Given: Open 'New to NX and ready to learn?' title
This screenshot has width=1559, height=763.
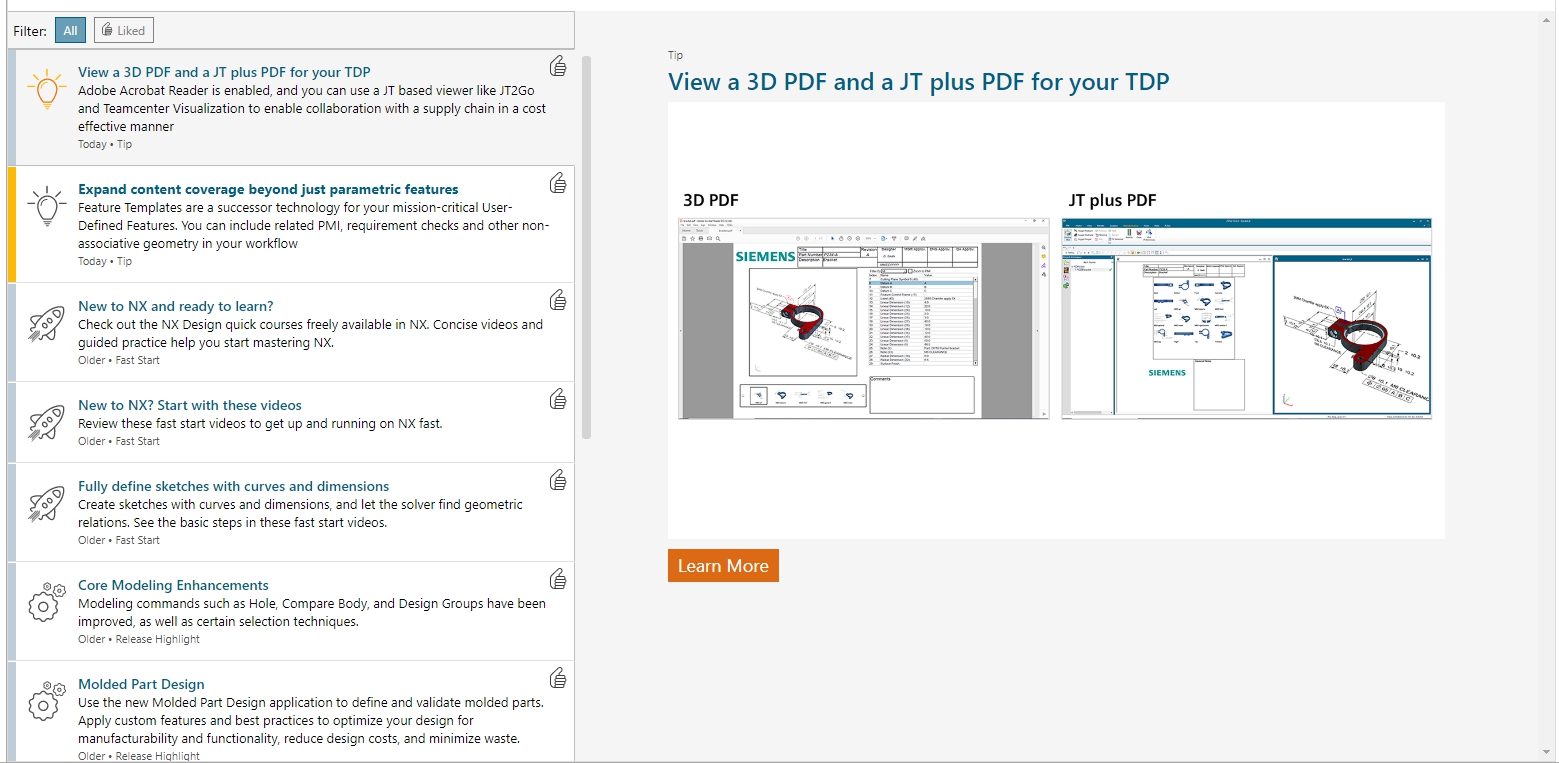Looking at the screenshot, I should (175, 306).
